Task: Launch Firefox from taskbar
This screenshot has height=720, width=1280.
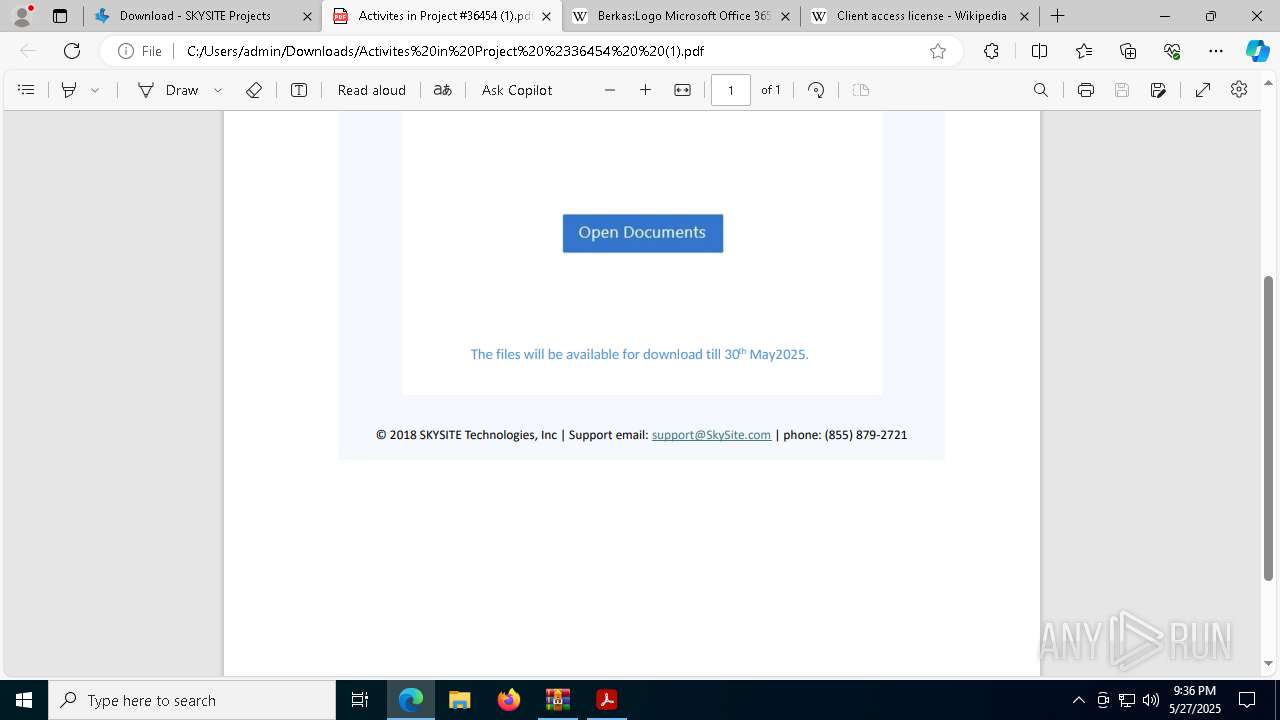Action: coord(509,700)
